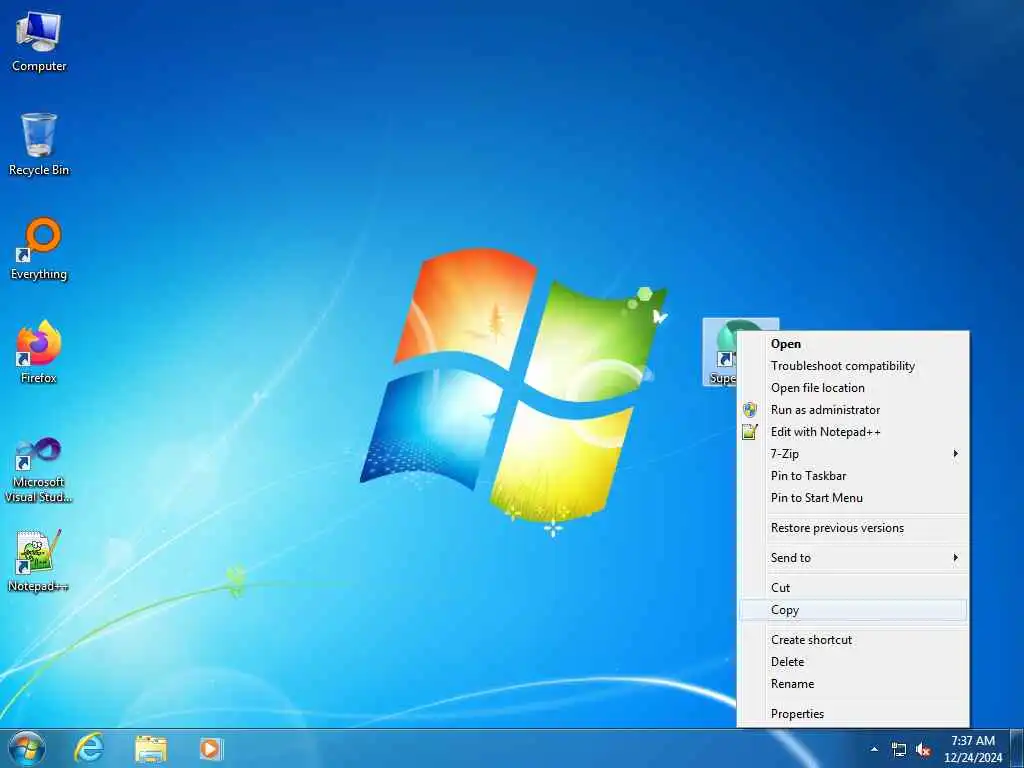Click the Show desktop strip at the taskbar edge
Viewport: 1024px width, 768px height.
pyautogui.click(x=1017, y=748)
